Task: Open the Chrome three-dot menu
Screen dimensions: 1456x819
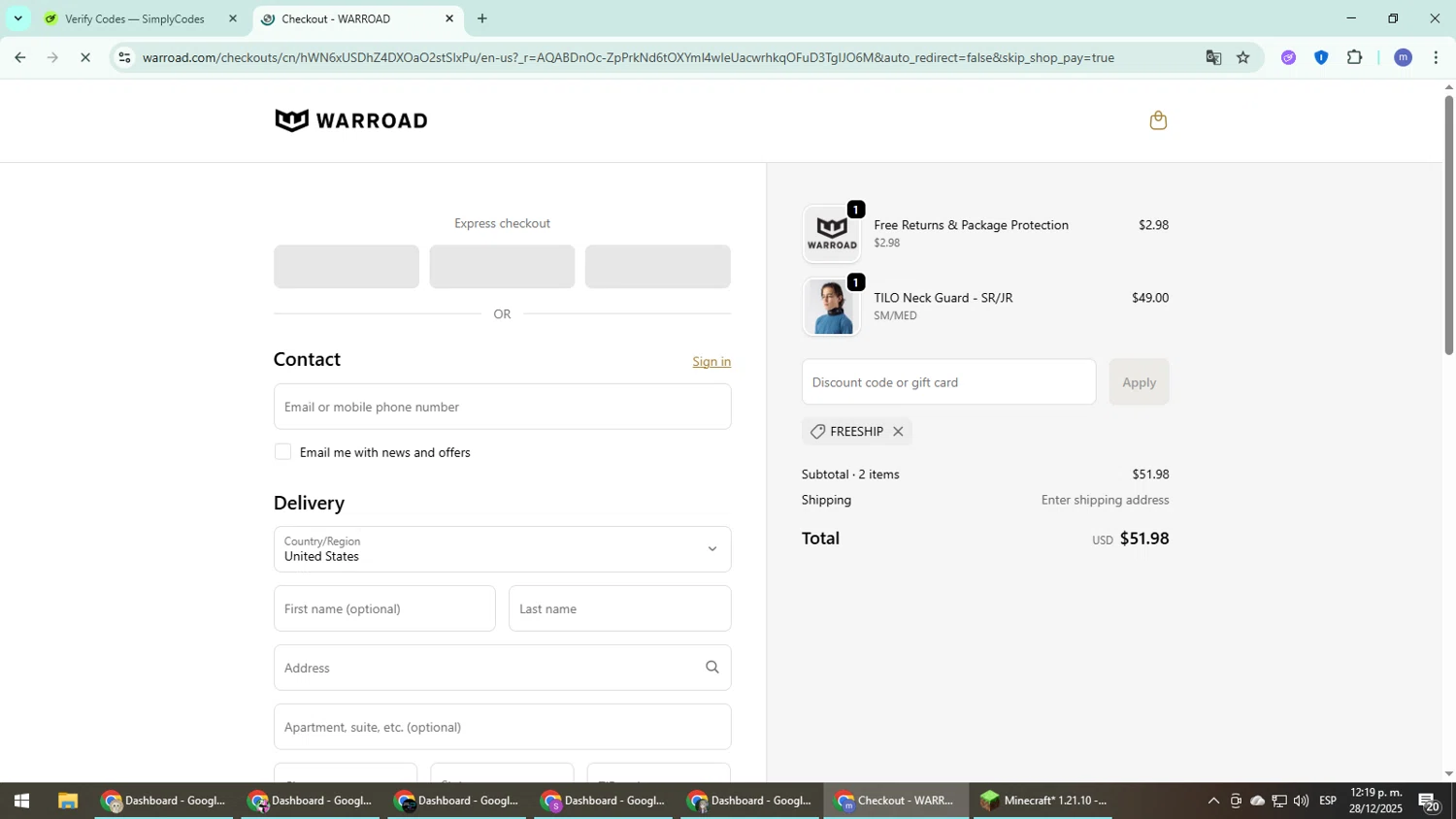Action: pos(1436,57)
